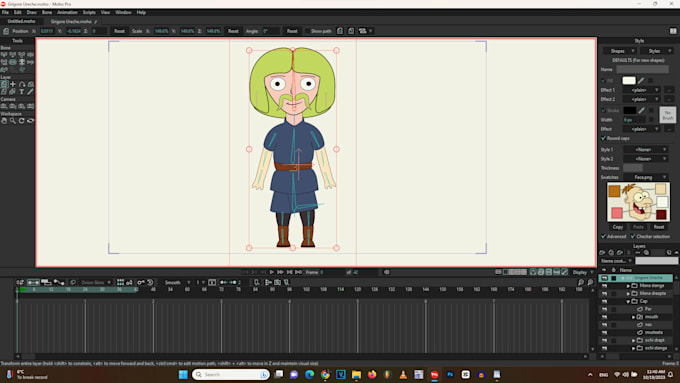Click the Duplicate Layer icon in Layers panel
680x383 pixels.
tap(611, 252)
